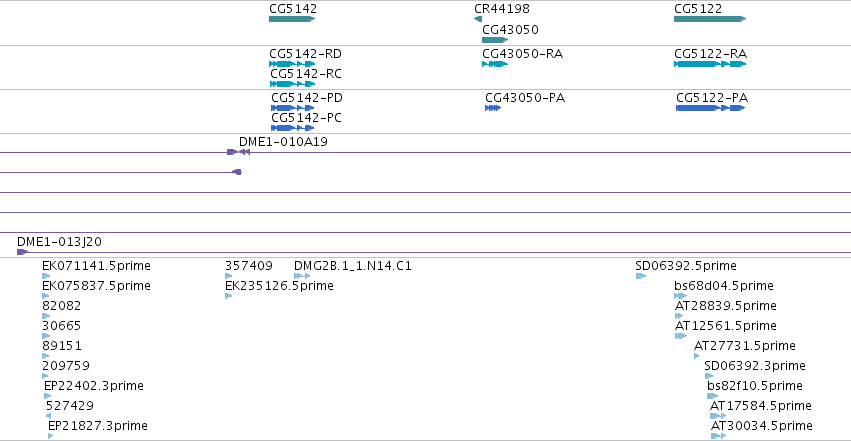This screenshot has width=851, height=441.
Task: Open transcript CG43050-RA
Action: tap(522, 54)
